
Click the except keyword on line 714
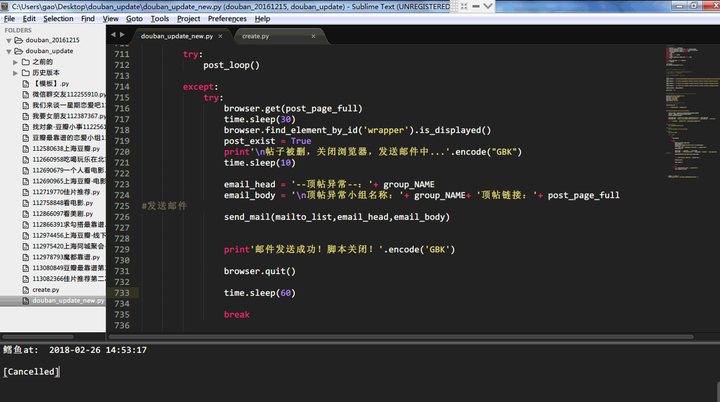tap(198, 87)
